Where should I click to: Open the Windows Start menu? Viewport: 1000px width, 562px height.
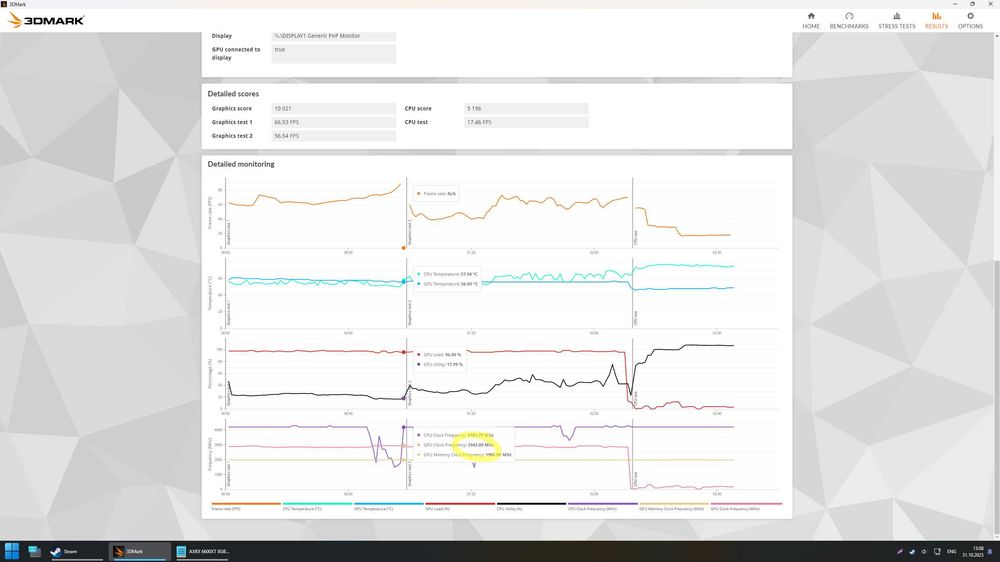pyautogui.click(x=11, y=551)
